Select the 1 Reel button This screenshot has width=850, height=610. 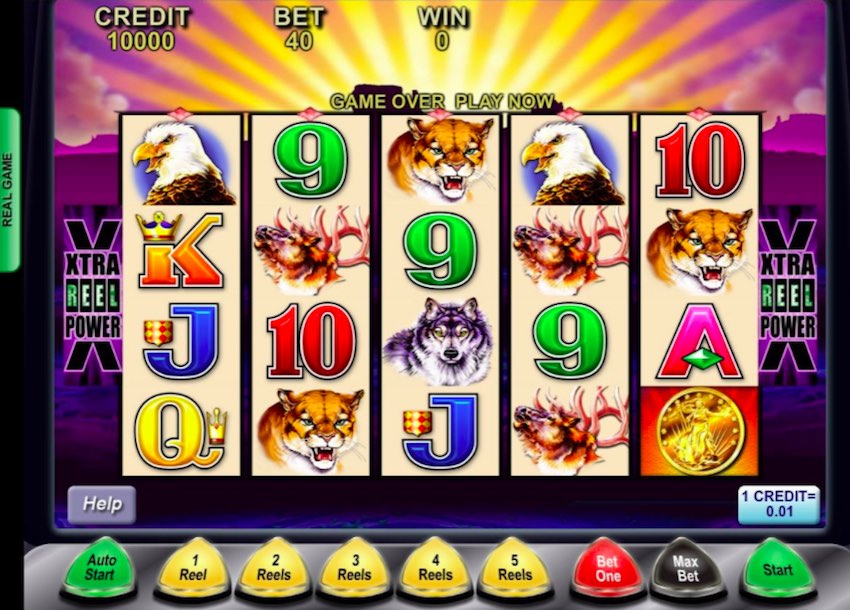[194, 569]
